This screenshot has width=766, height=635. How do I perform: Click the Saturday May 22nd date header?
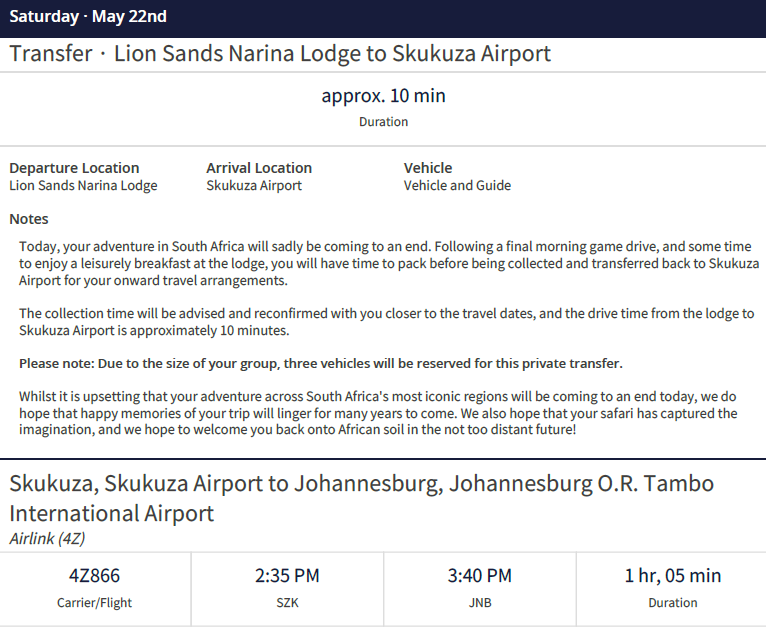point(88,17)
